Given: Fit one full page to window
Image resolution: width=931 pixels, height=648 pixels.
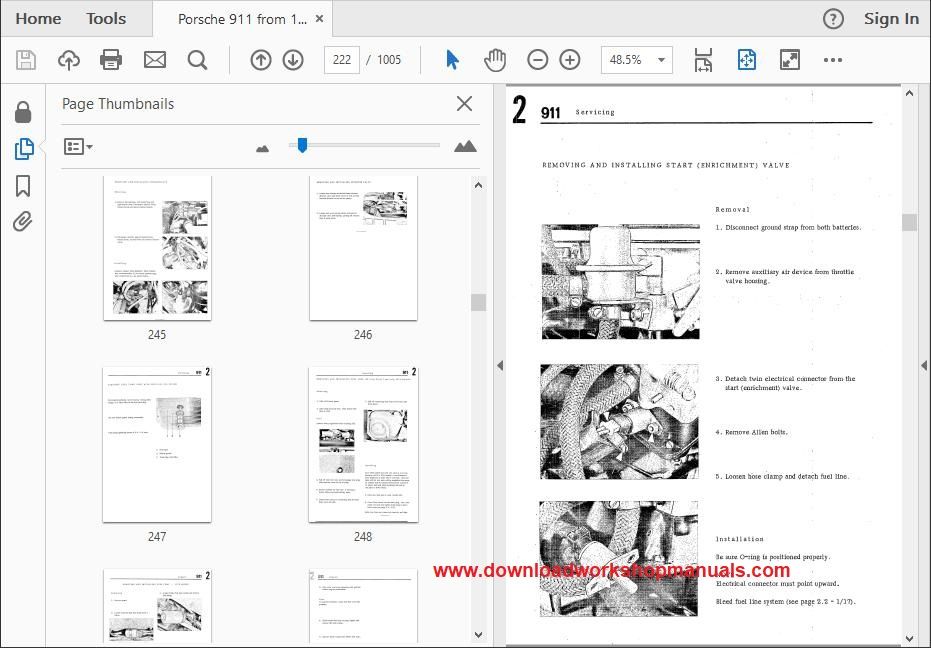Looking at the screenshot, I should coord(746,60).
